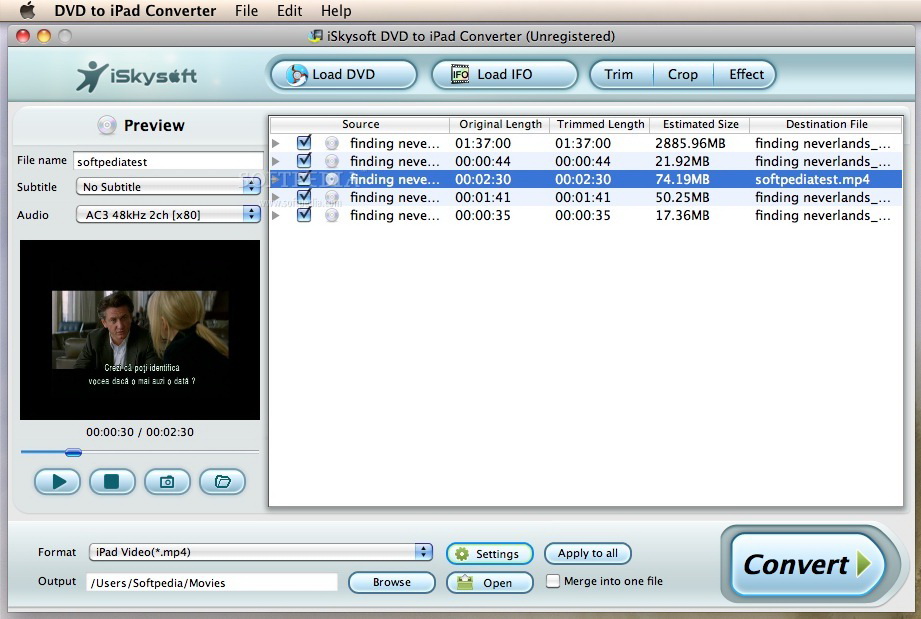
Task: Click Browse for output folder
Action: pos(392,582)
